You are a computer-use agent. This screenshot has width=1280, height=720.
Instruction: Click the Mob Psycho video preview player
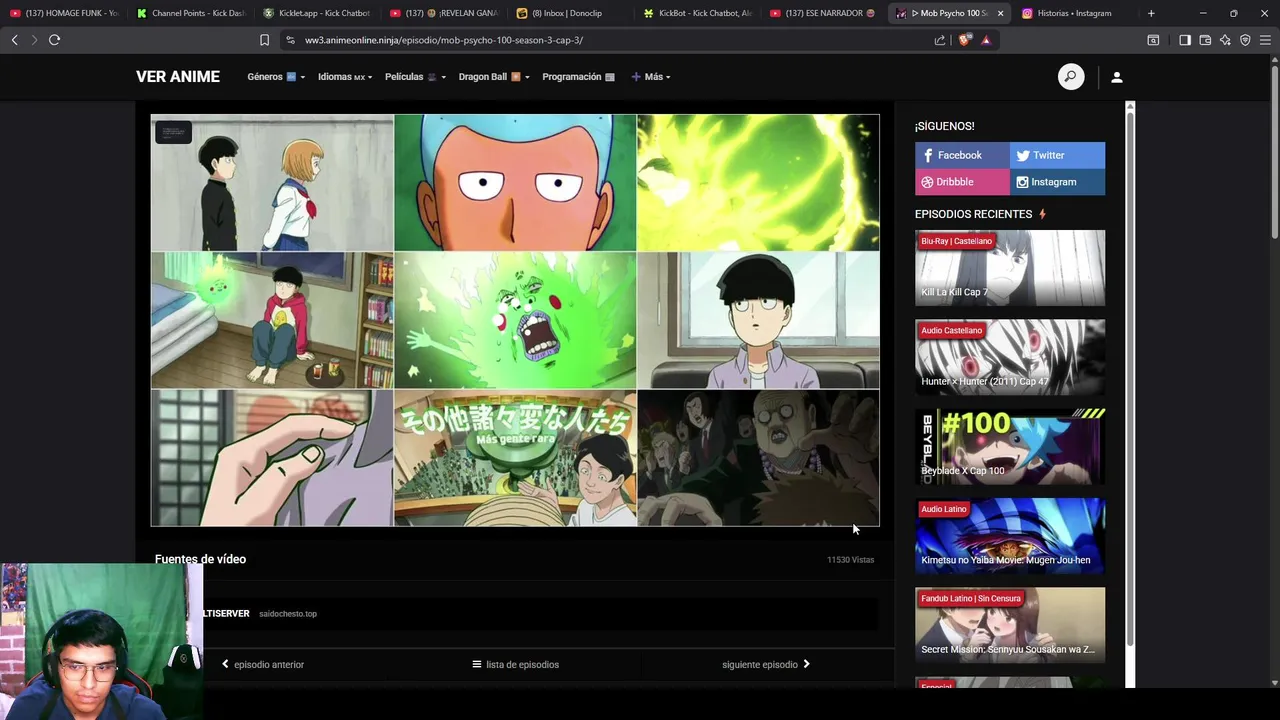515,320
